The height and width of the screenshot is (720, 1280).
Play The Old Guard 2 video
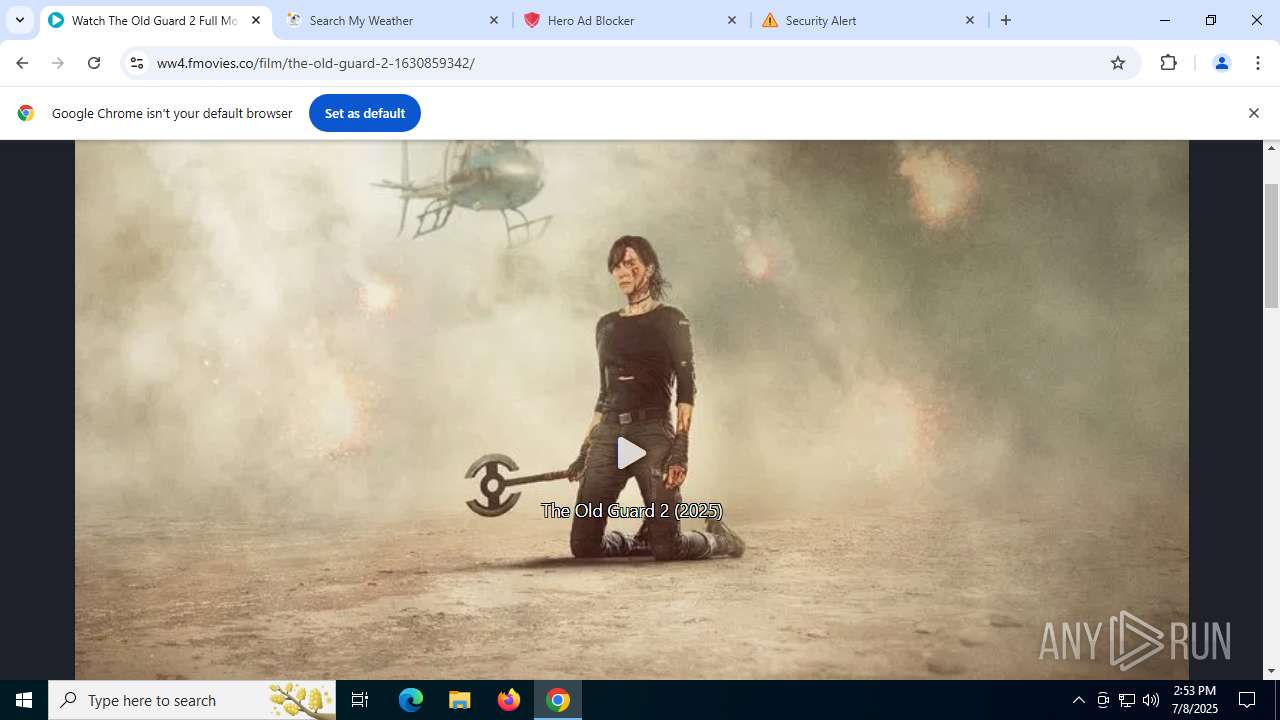631,453
